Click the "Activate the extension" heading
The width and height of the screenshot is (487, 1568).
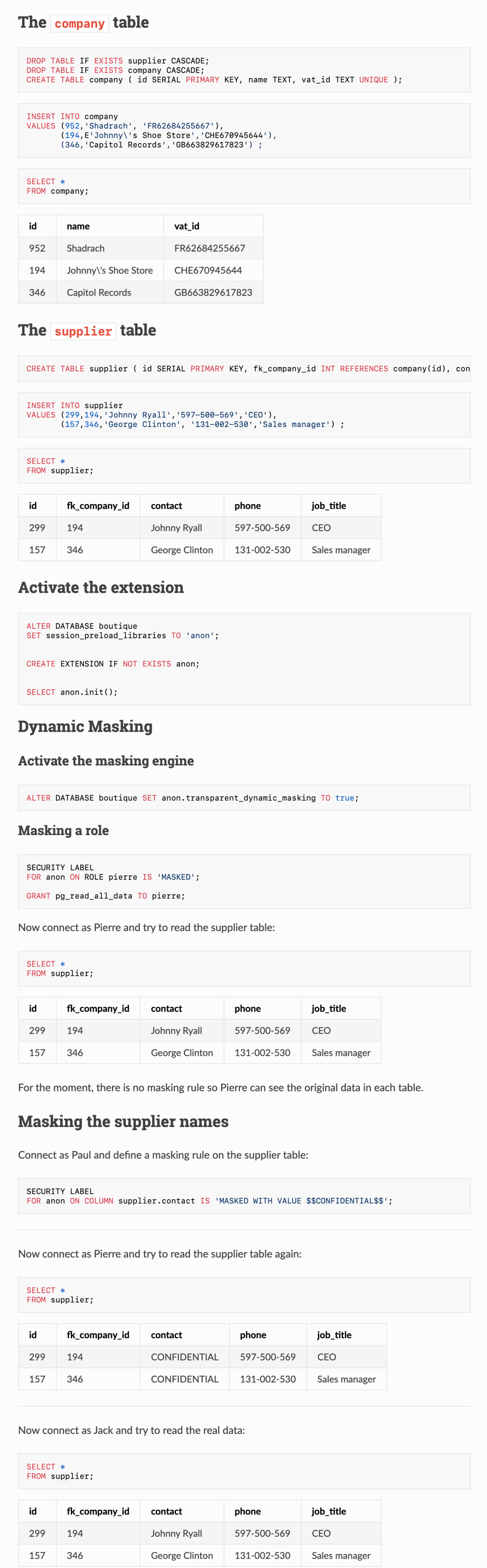click(101, 587)
